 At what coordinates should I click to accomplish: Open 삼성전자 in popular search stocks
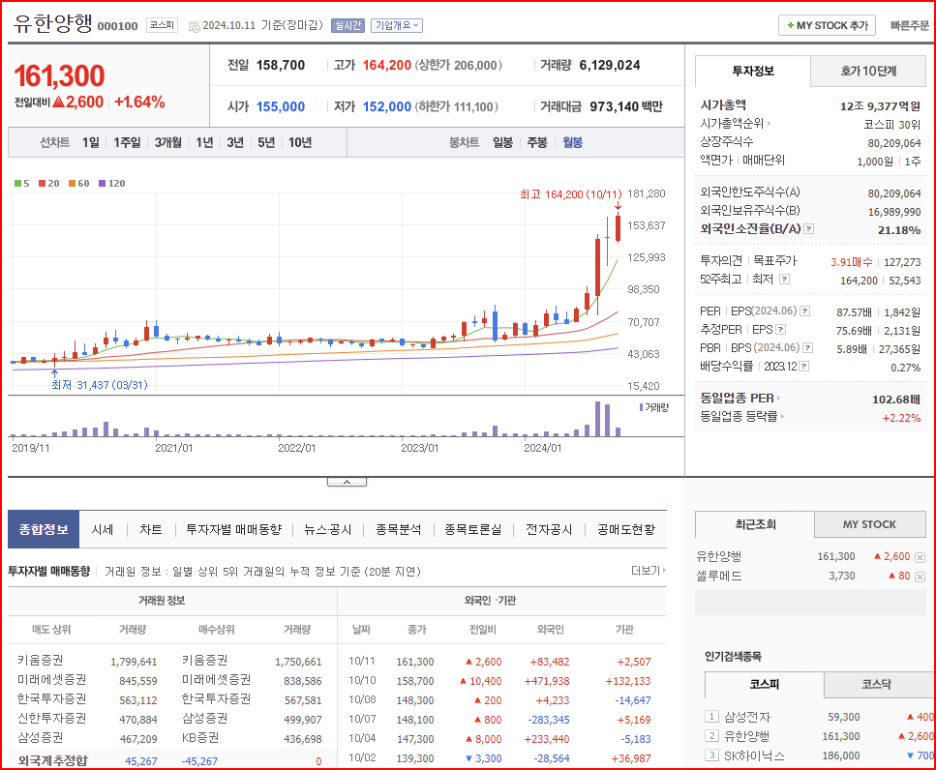click(747, 717)
